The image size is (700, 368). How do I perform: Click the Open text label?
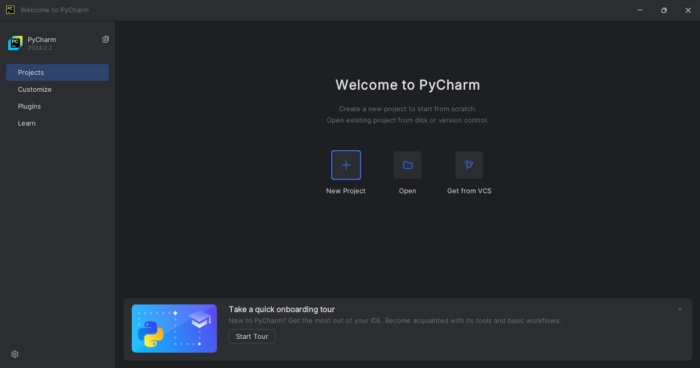pyautogui.click(x=408, y=191)
